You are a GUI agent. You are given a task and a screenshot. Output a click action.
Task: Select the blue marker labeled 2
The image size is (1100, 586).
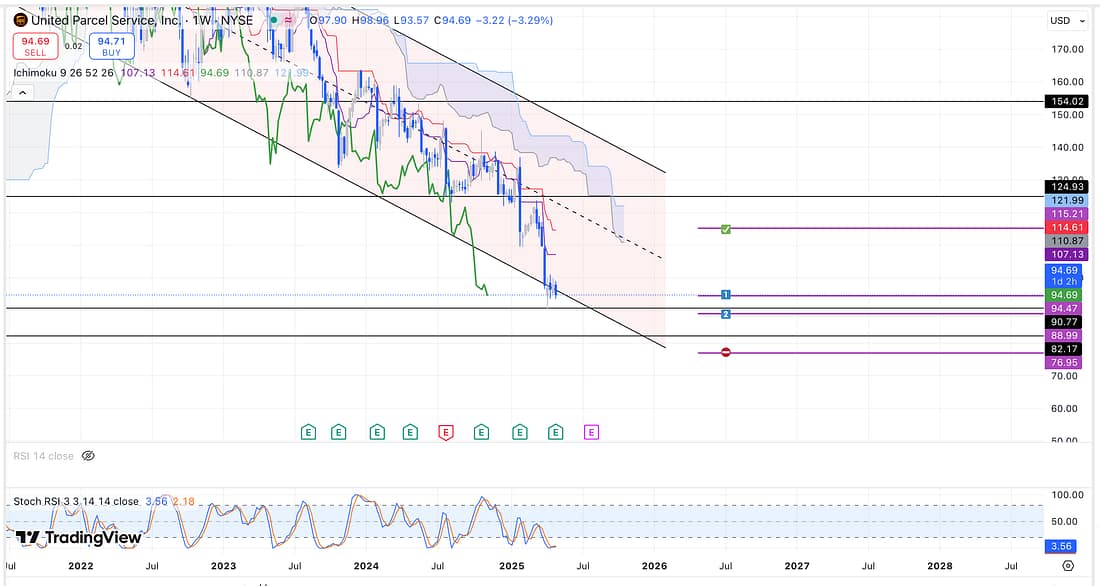click(x=726, y=314)
